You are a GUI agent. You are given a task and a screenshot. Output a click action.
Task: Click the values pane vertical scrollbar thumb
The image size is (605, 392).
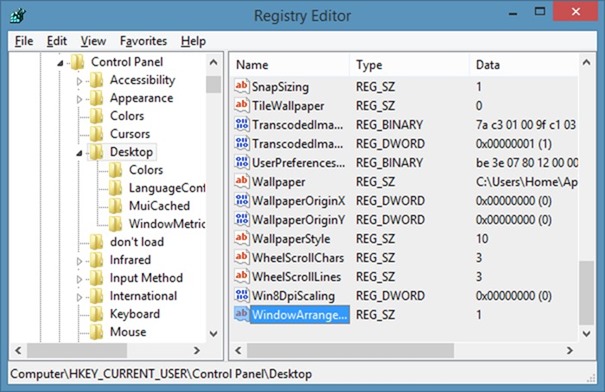point(586,293)
